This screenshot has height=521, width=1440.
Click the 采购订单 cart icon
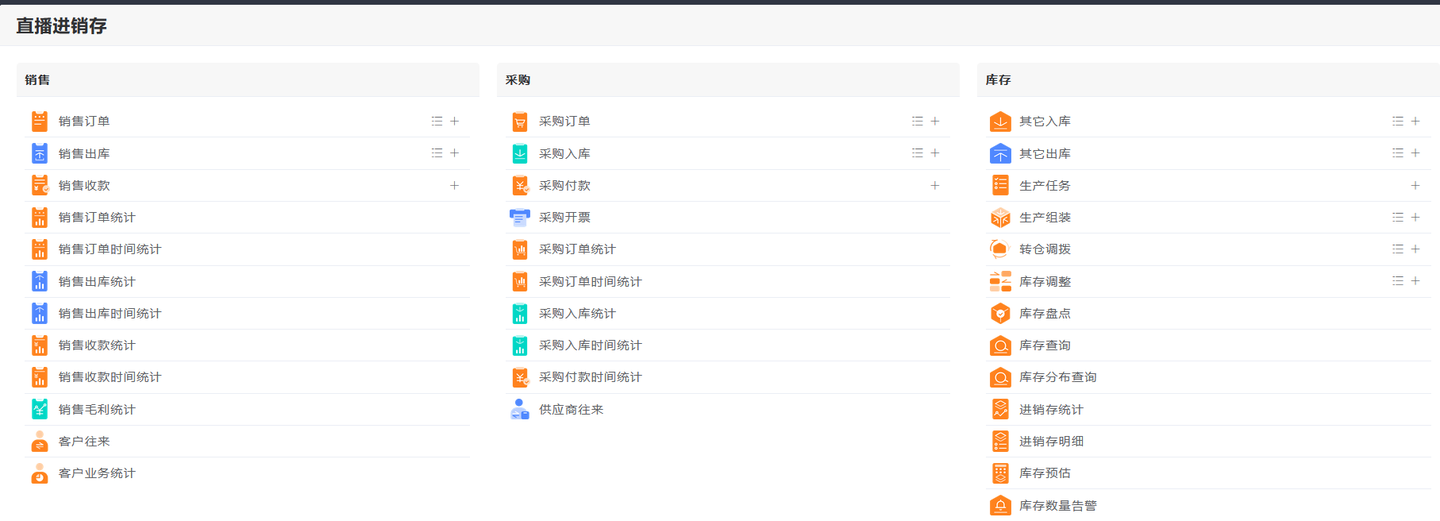520,122
